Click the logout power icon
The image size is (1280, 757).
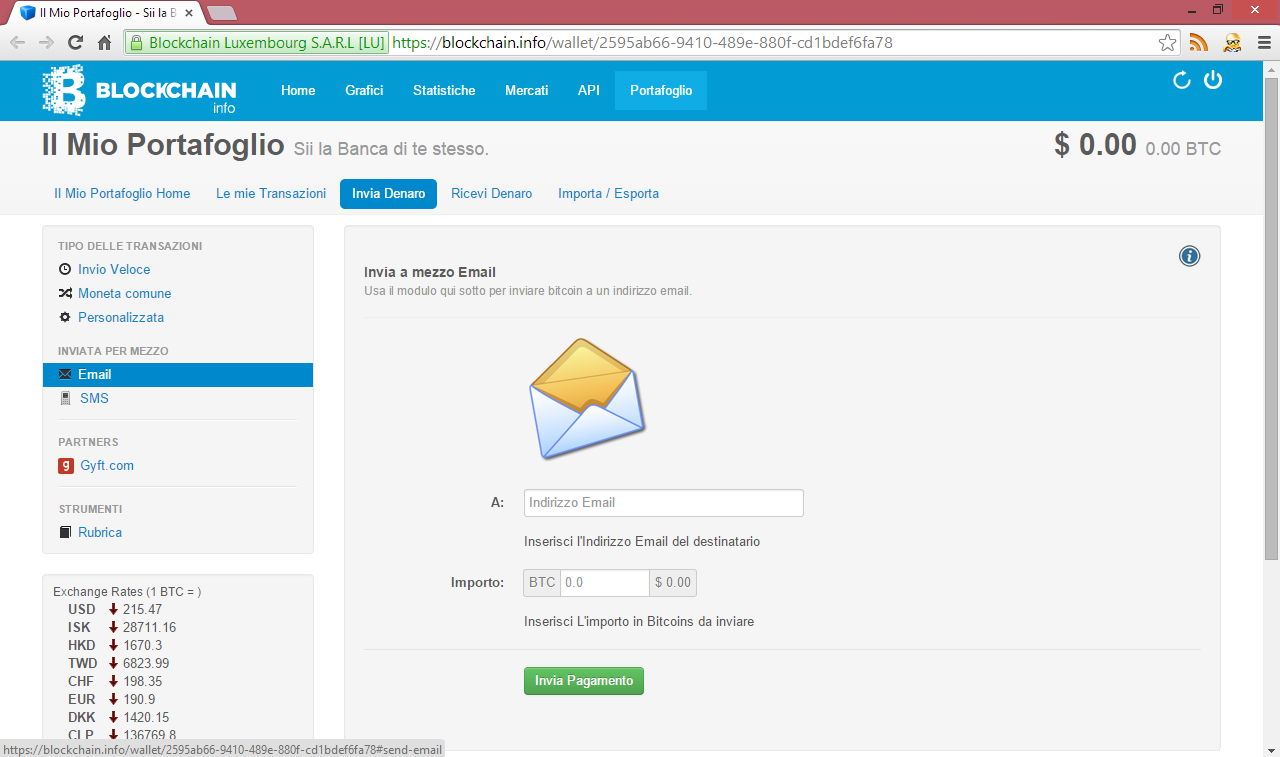[1213, 80]
